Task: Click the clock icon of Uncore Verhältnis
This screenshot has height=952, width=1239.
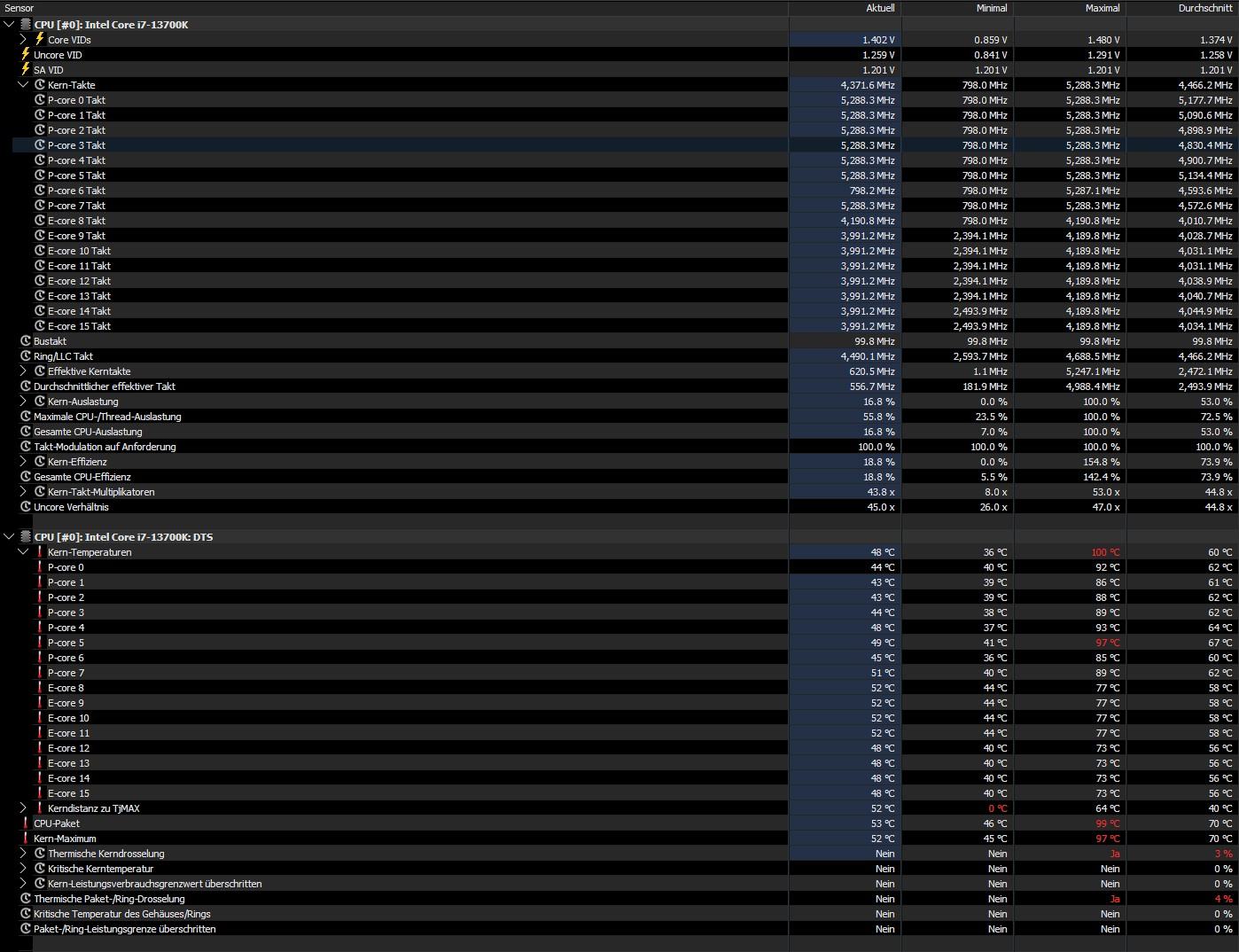Action: click(x=26, y=507)
